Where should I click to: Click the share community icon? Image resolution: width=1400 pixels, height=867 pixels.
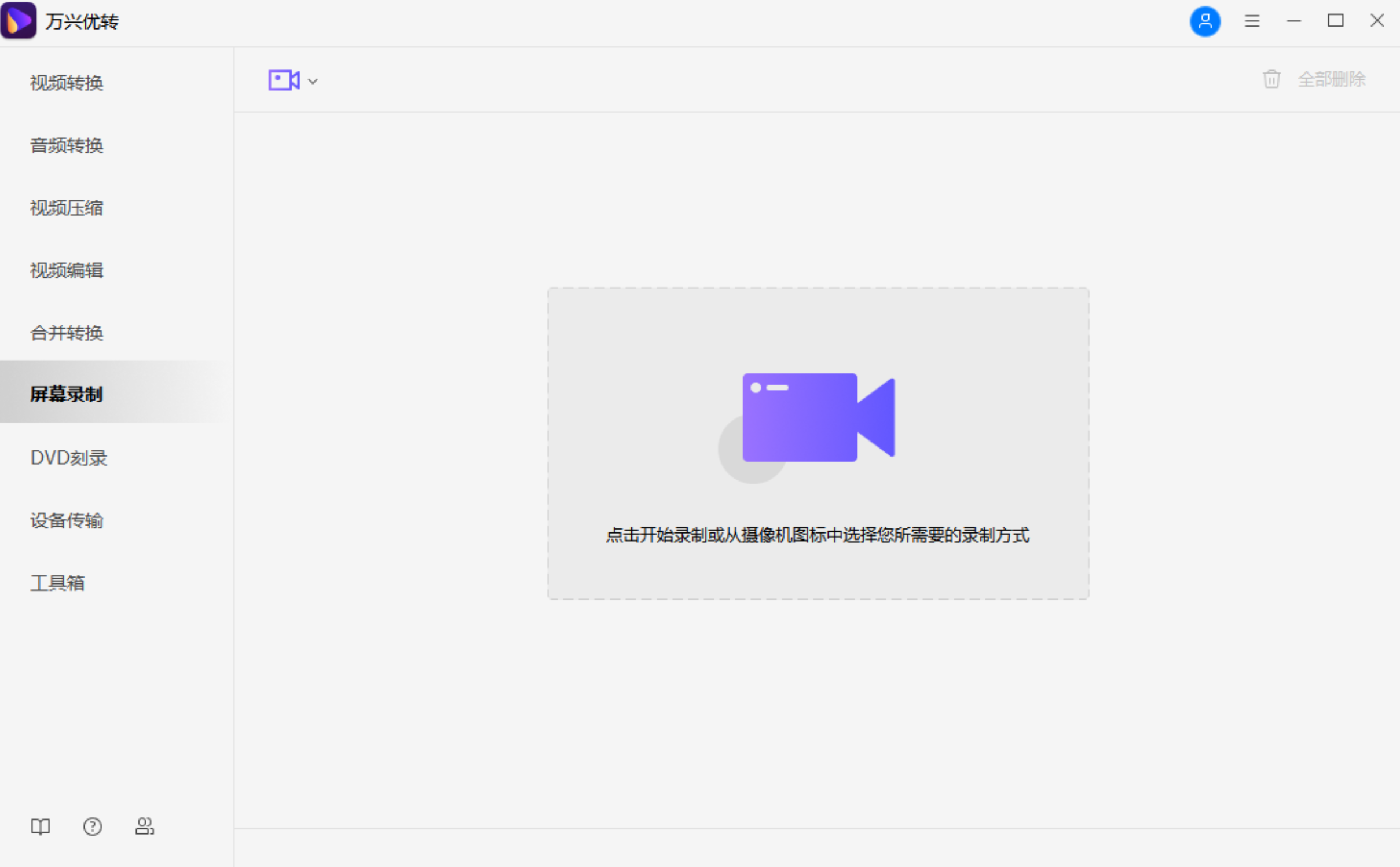144,826
